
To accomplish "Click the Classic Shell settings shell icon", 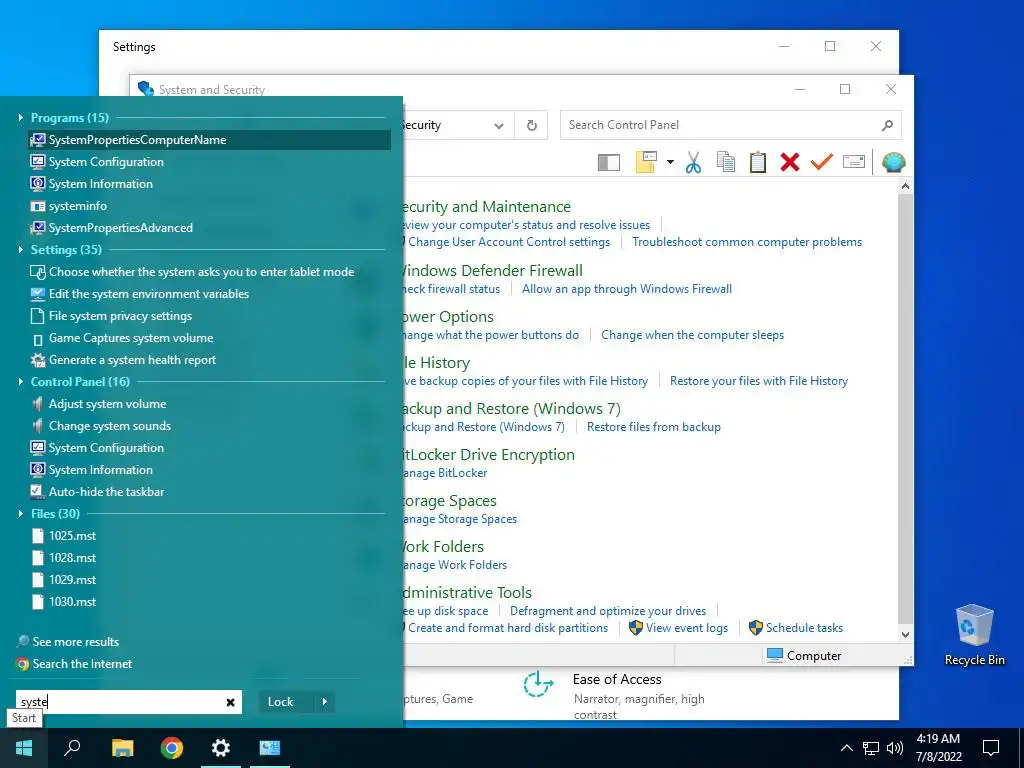I will [x=893, y=162].
